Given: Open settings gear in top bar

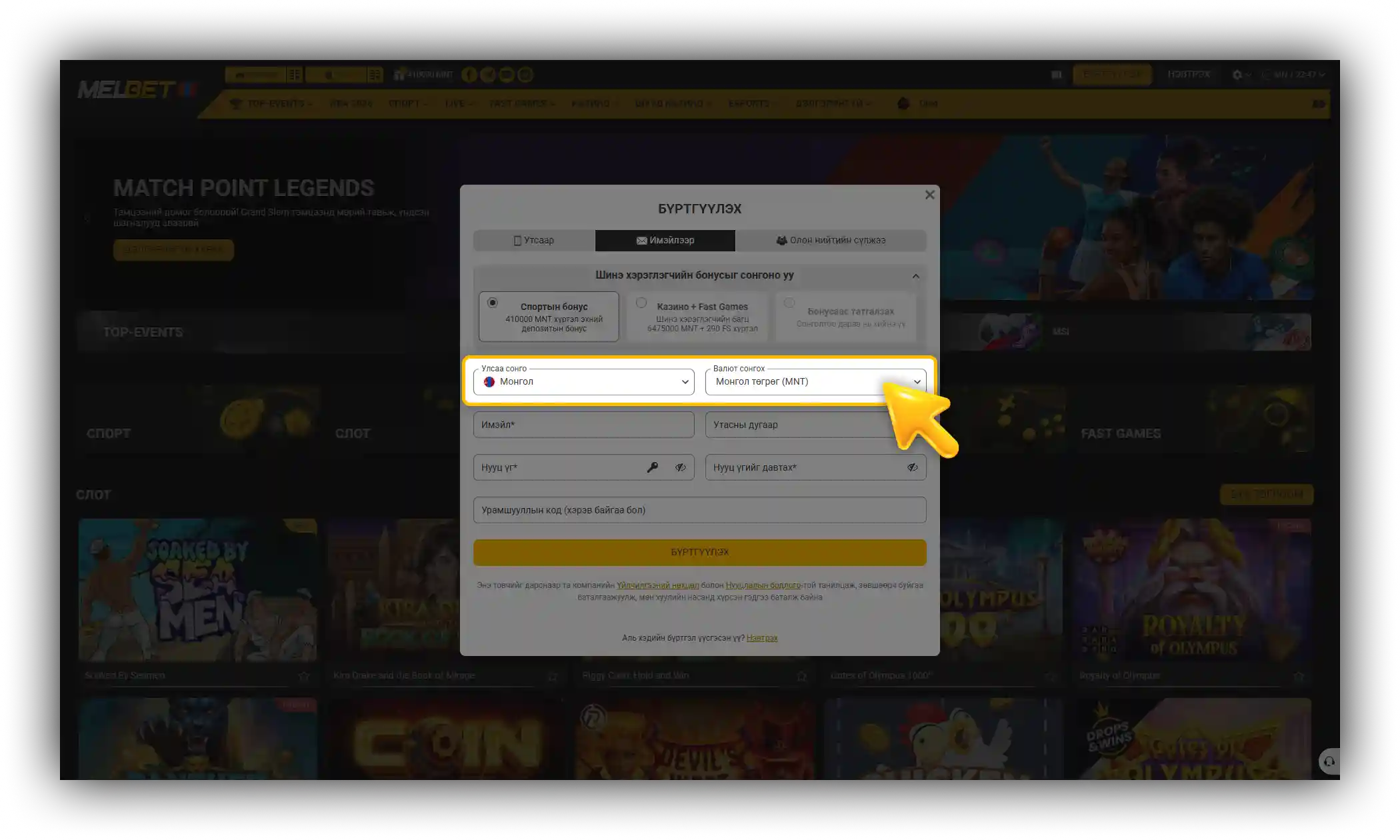Looking at the screenshot, I should tap(1237, 75).
